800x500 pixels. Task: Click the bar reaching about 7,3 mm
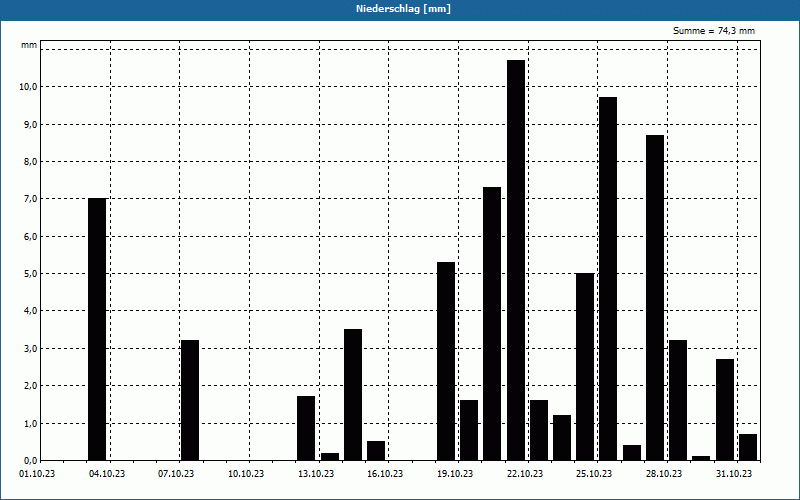[492, 324]
